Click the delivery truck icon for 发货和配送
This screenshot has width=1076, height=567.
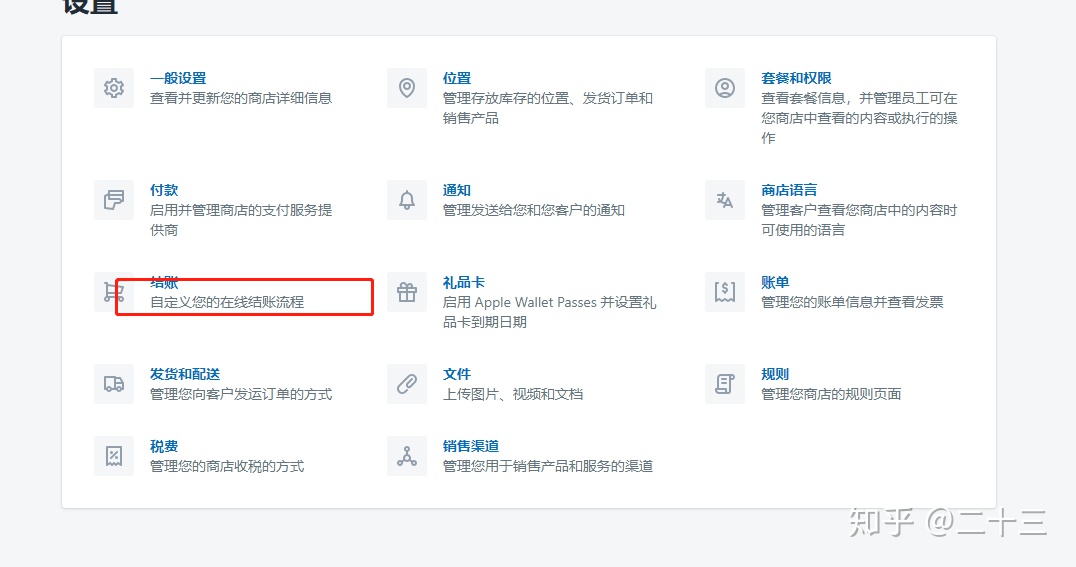[x=114, y=384]
